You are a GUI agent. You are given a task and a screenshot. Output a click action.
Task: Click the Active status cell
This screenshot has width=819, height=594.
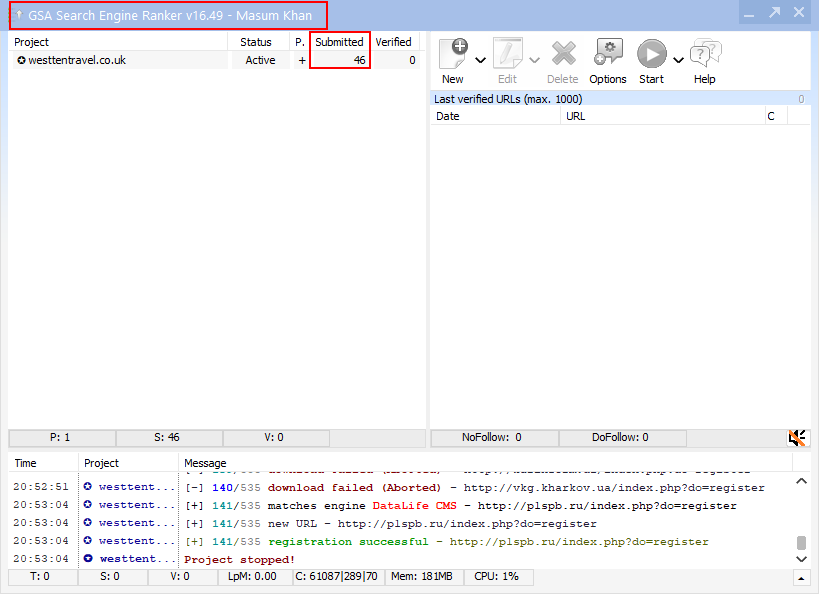click(260, 60)
